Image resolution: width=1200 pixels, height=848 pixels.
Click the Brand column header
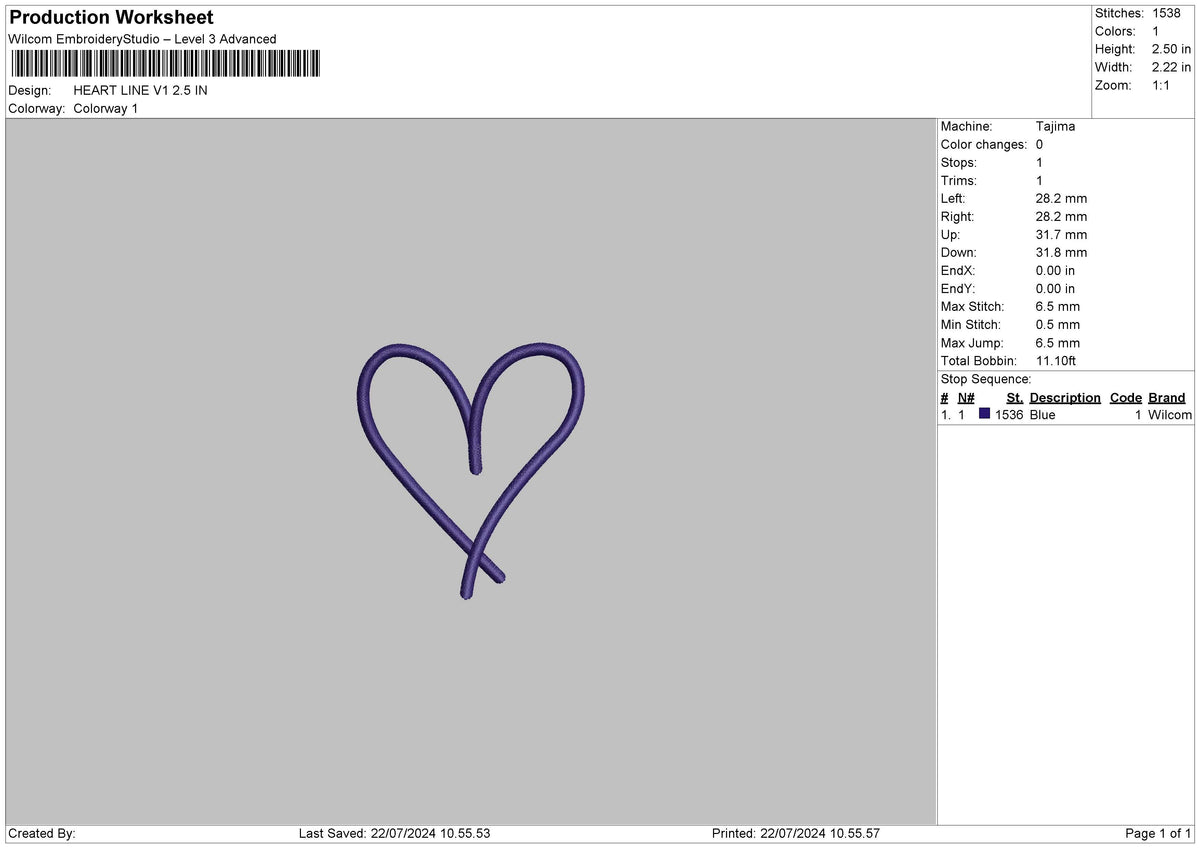1167,397
